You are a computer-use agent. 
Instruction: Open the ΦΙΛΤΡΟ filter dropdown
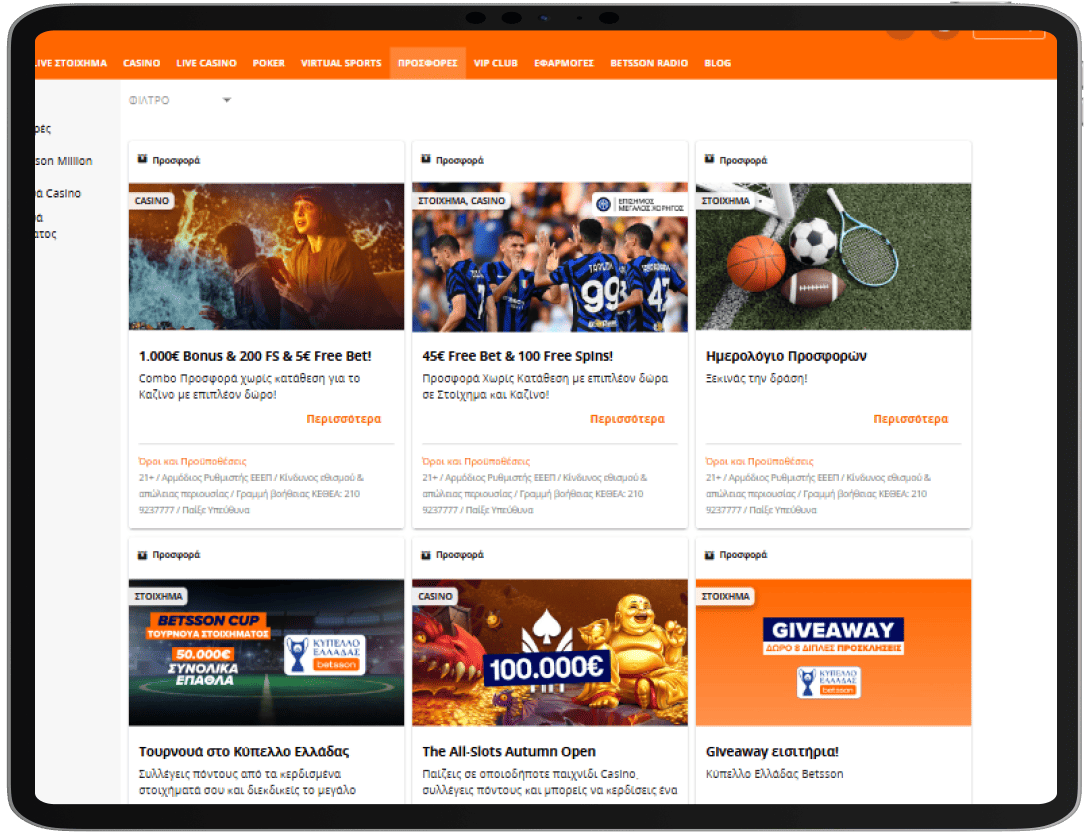[180, 100]
